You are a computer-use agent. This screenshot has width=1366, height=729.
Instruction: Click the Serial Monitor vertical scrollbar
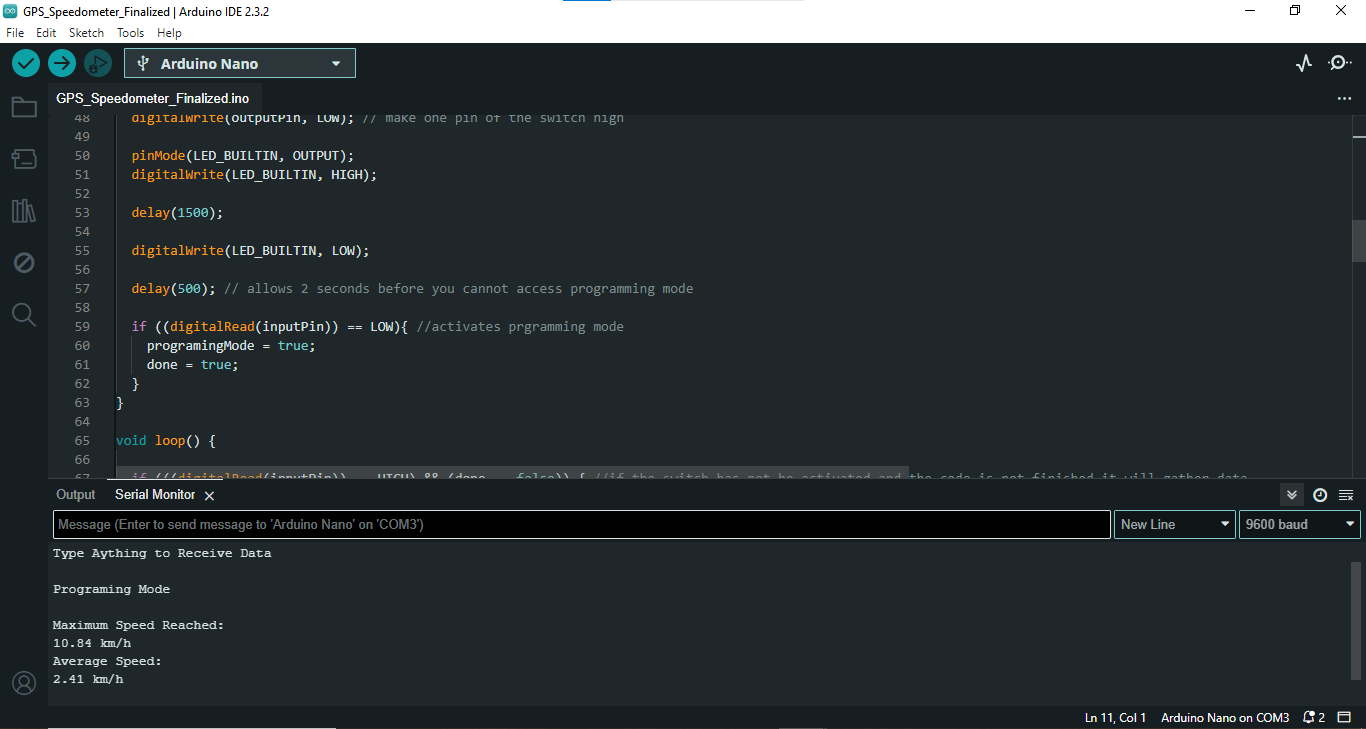[x=1357, y=620]
